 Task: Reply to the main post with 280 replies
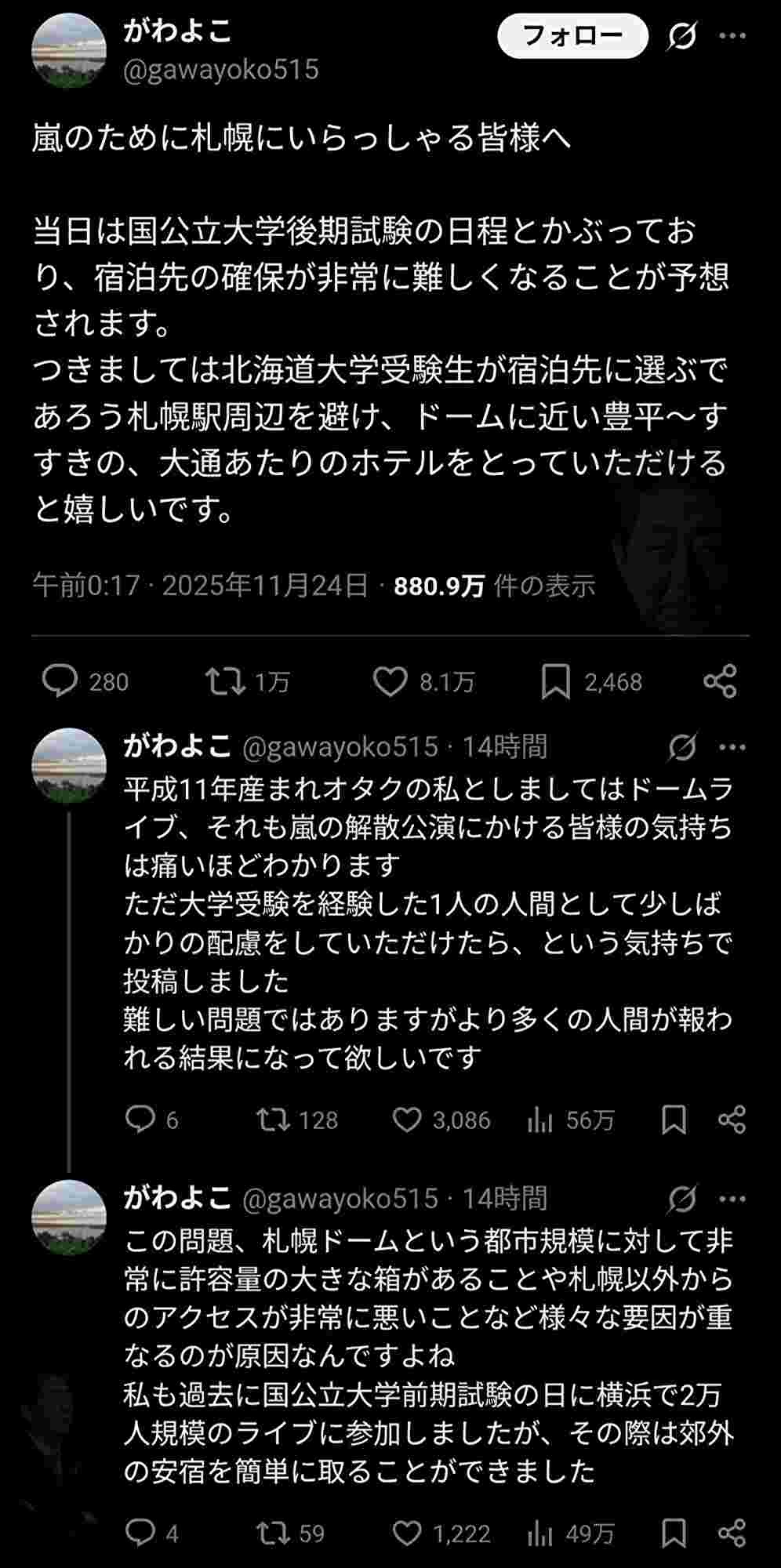click(60, 681)
